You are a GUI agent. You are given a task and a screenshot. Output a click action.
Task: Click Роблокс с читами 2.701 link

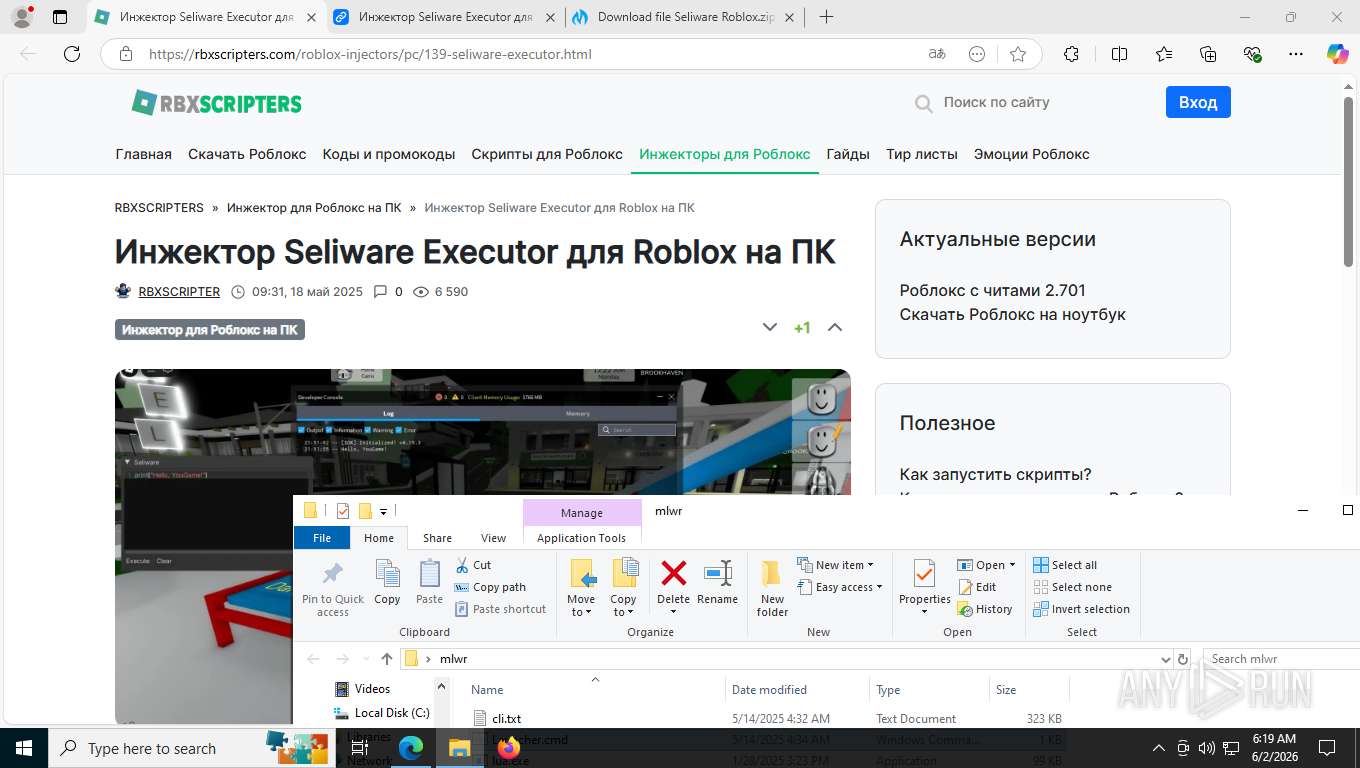992,290
